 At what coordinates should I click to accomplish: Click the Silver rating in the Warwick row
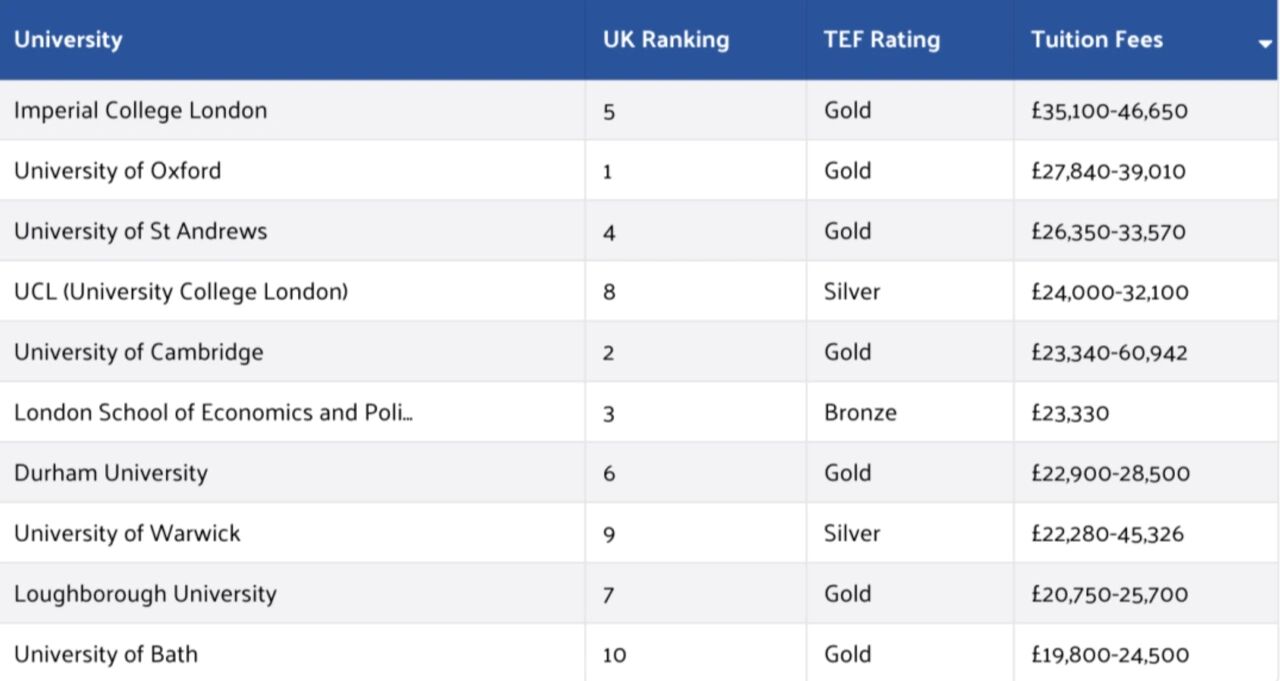pos(852,533)
